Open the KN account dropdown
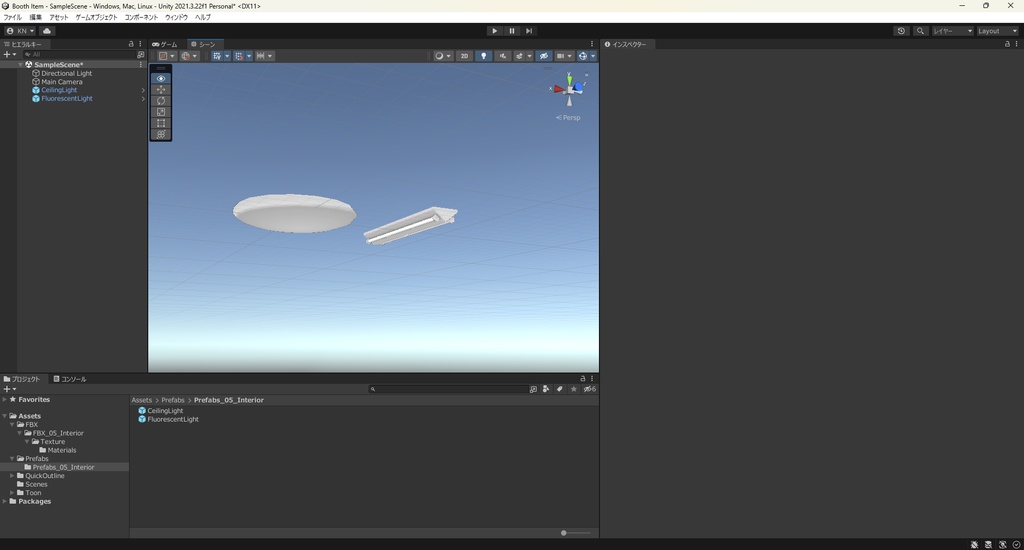 (x=20, y=31)
